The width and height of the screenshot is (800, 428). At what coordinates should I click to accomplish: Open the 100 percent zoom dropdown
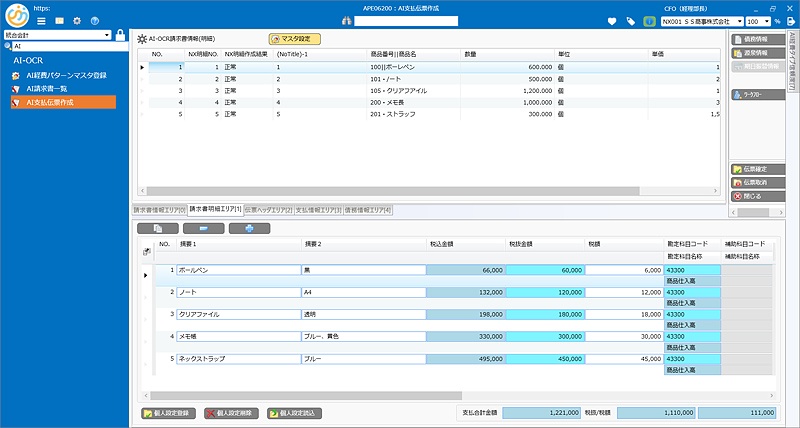pyautogui.click(x=765, y=21)
